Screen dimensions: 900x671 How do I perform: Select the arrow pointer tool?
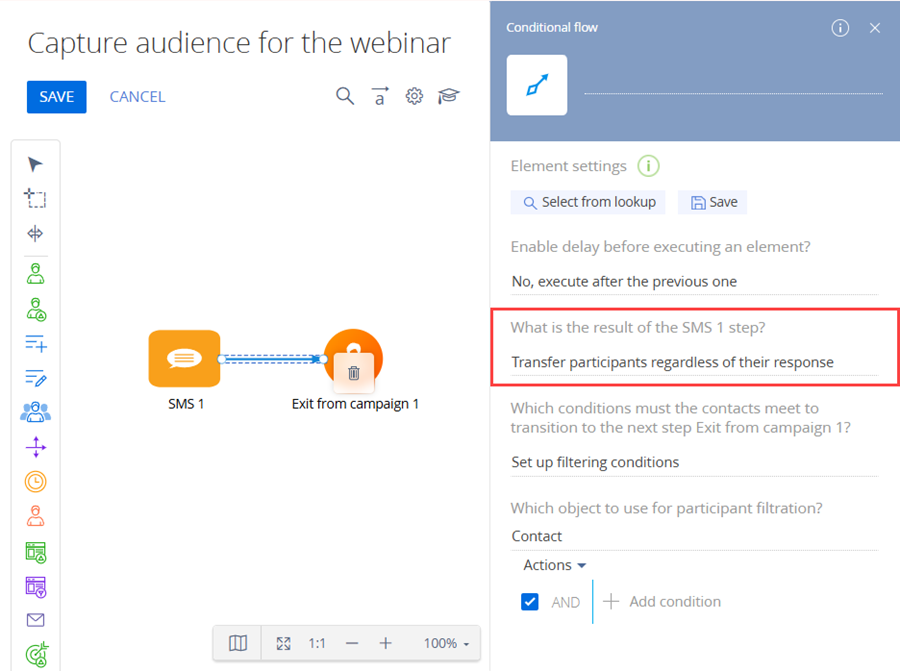[x=35, y=165]
